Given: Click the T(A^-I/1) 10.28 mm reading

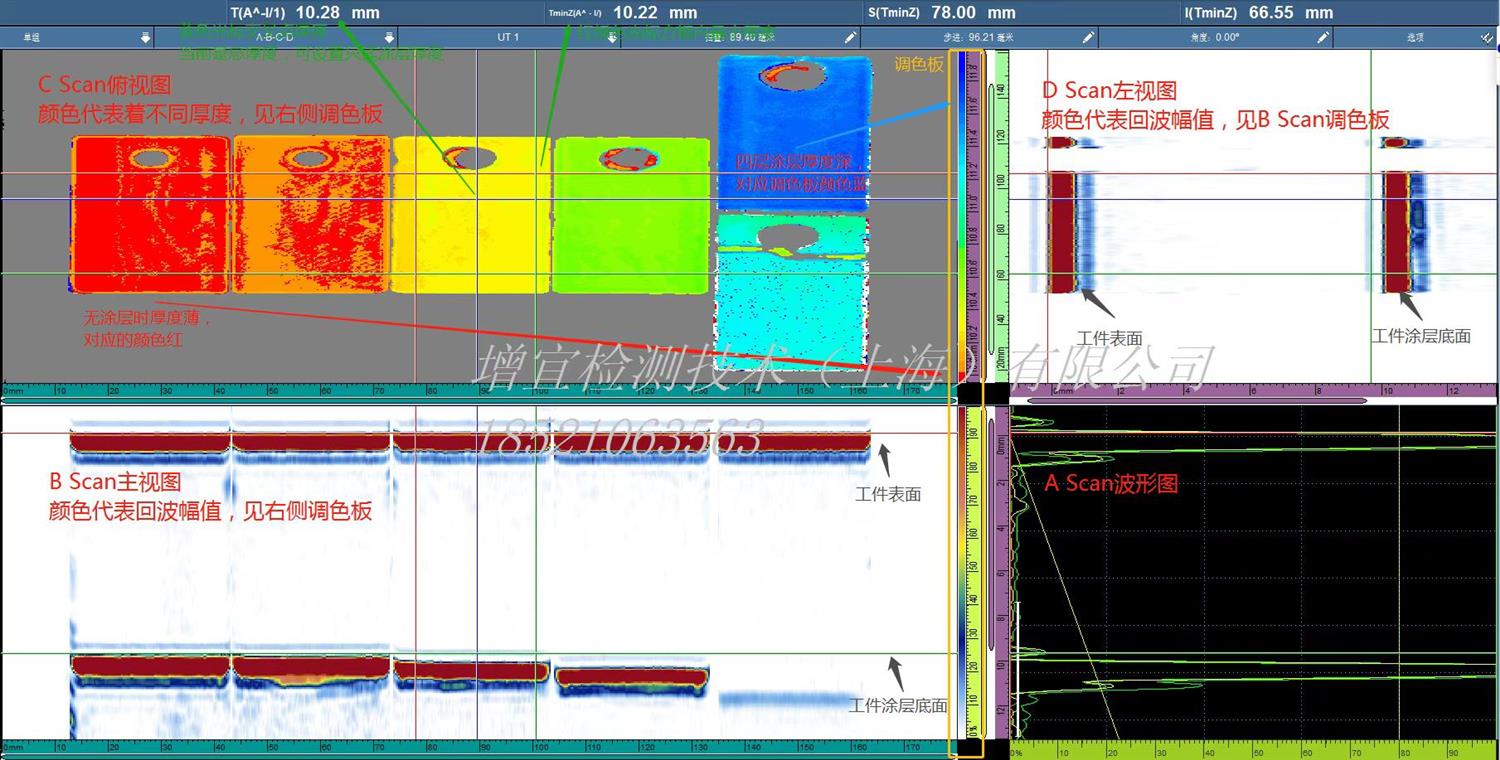Looking at the screenshot, I should [x=305, y=13].
